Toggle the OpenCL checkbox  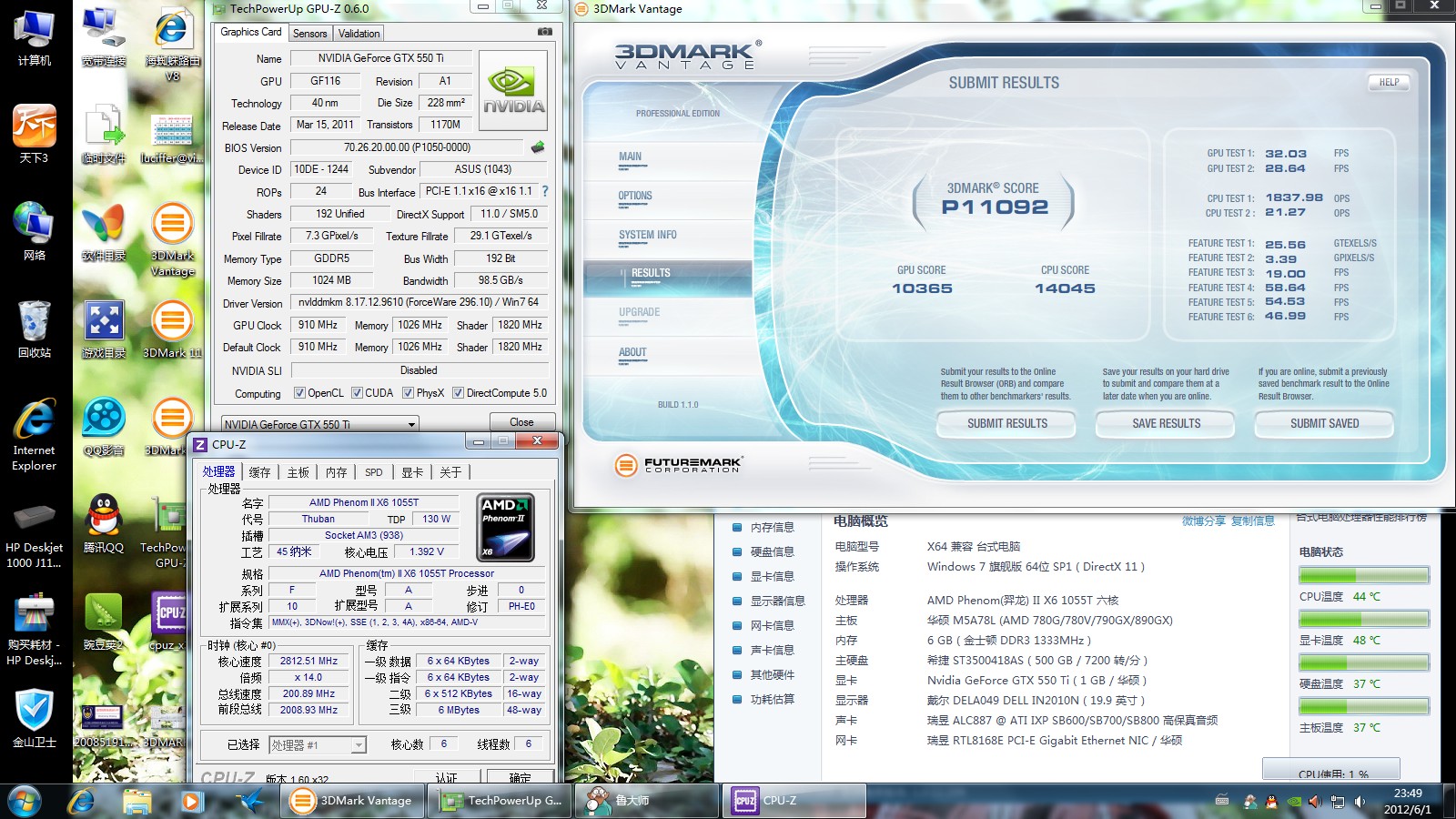point(299,393)
